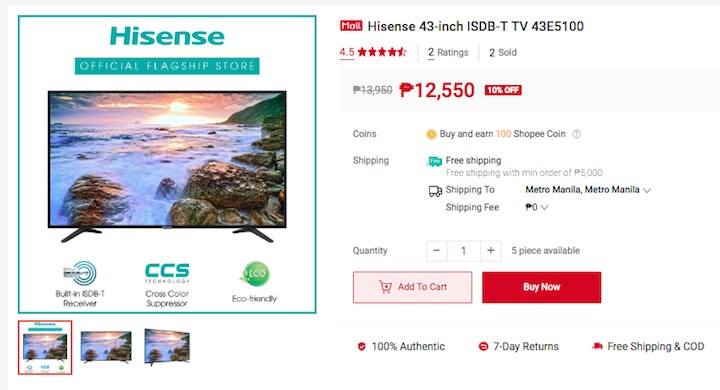Click the red Mall badge
This screenshot has height=390, width=720.
point(351,26)
